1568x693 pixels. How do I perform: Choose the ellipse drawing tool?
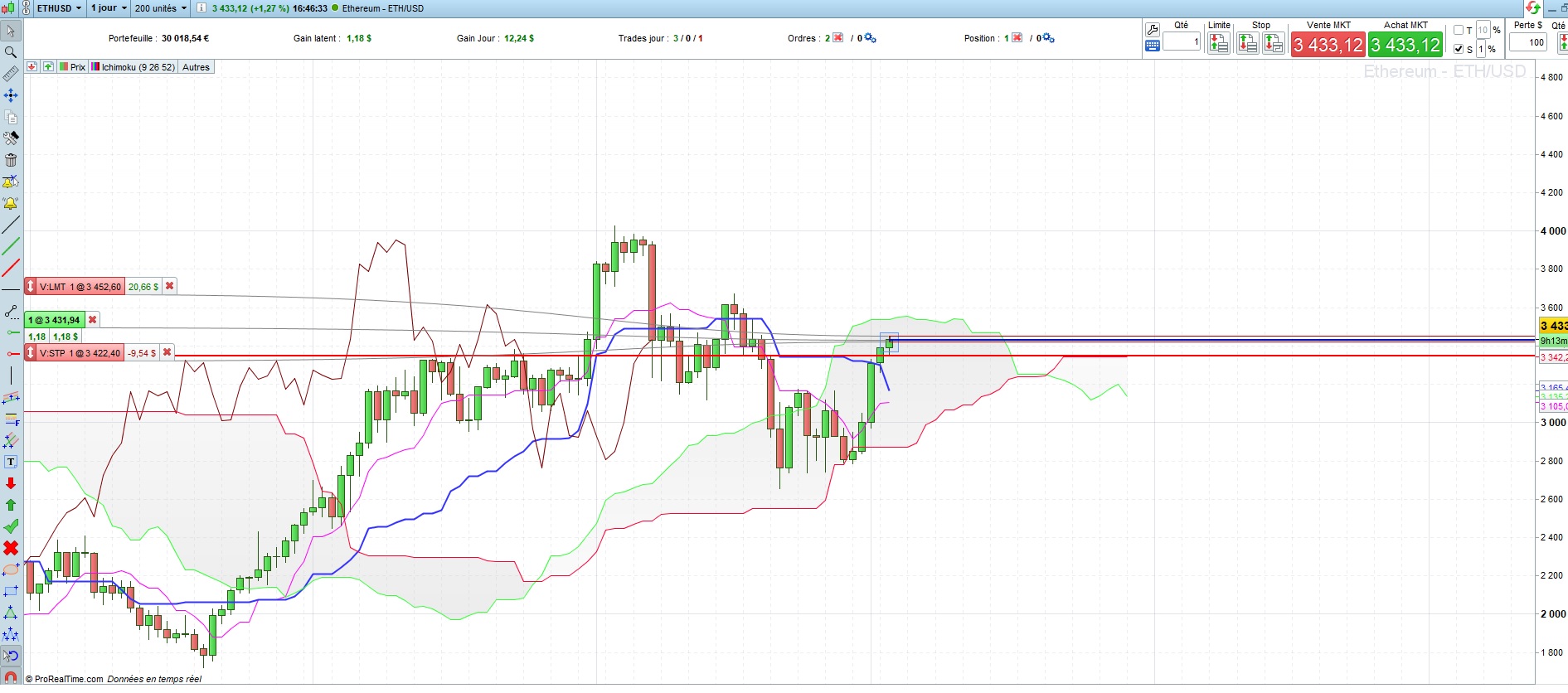tap(11, 569)
